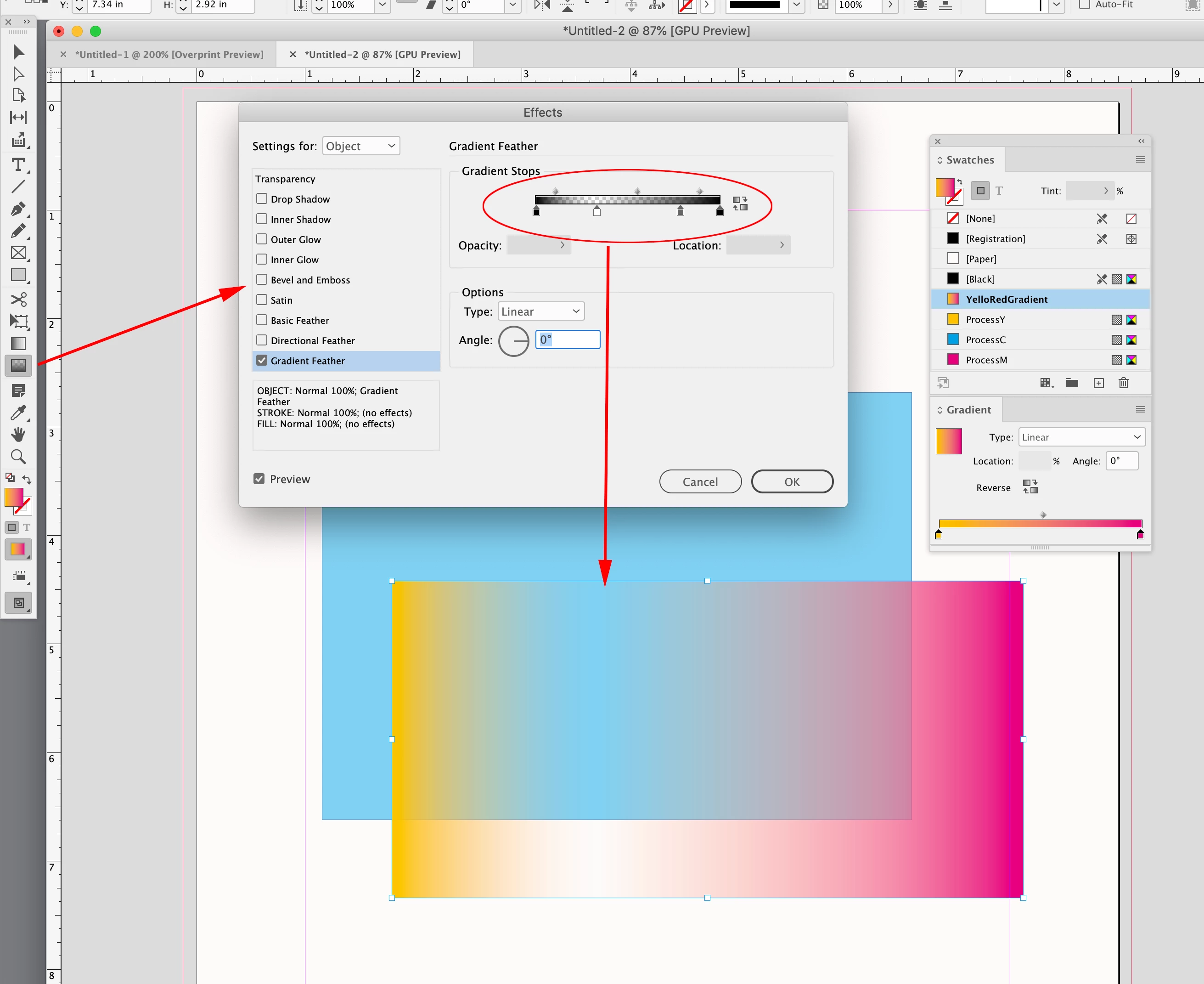1204x984 pixels.
Task: Enable the Drop Shadow checkbox
Action: pos(262,199)
